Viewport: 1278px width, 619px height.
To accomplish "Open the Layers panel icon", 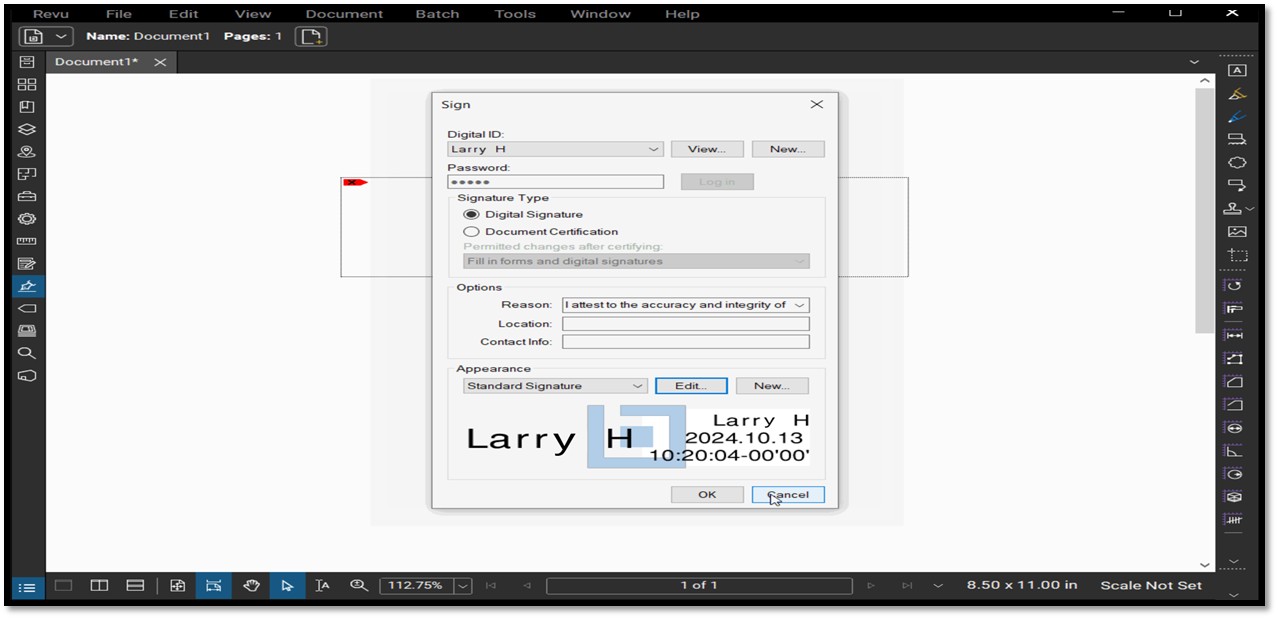I will [x=27, y=129].
